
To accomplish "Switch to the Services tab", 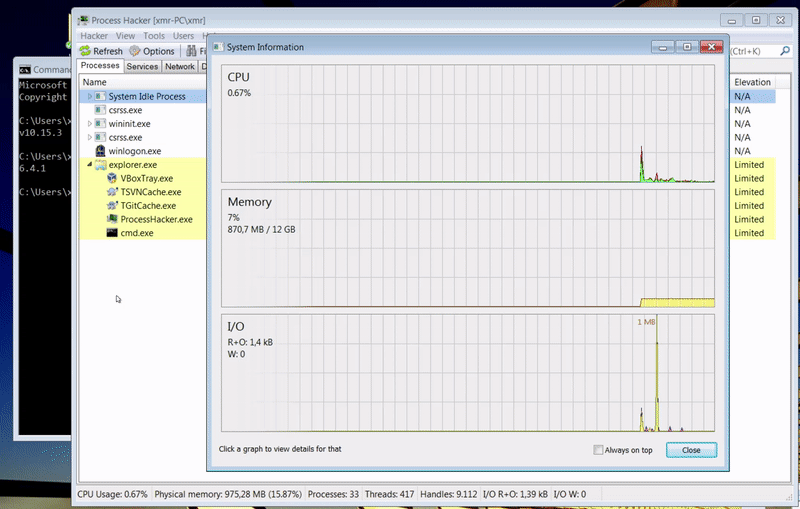I will 142,66.
